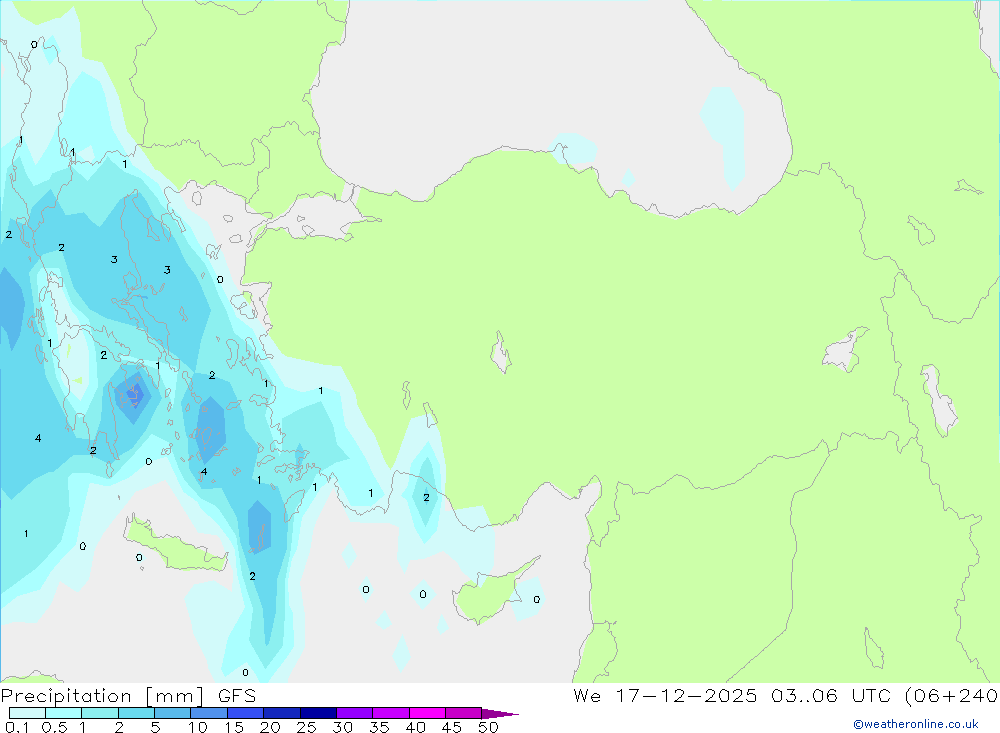Viewport: 1000px width, 733px height.
Task: Click the 45–50 mm legend color swatch
Action: 464,713
